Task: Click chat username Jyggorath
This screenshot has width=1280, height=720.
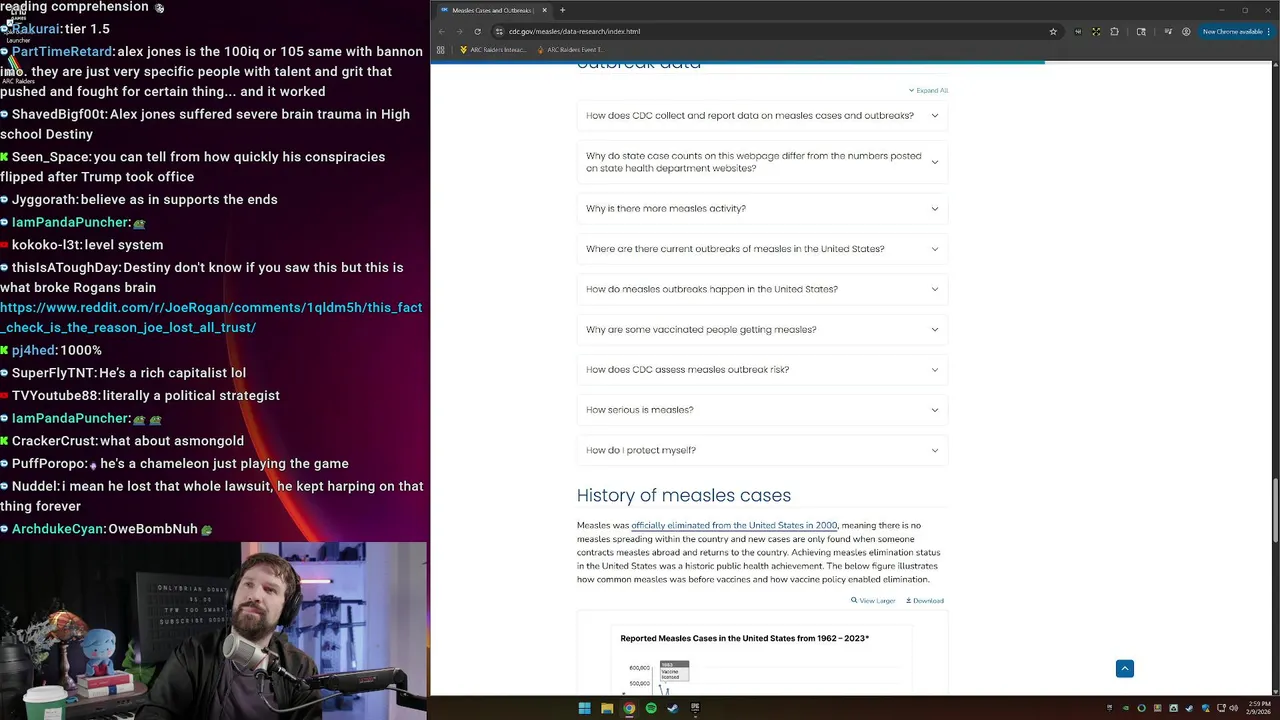Action: (x=45, y=200)
